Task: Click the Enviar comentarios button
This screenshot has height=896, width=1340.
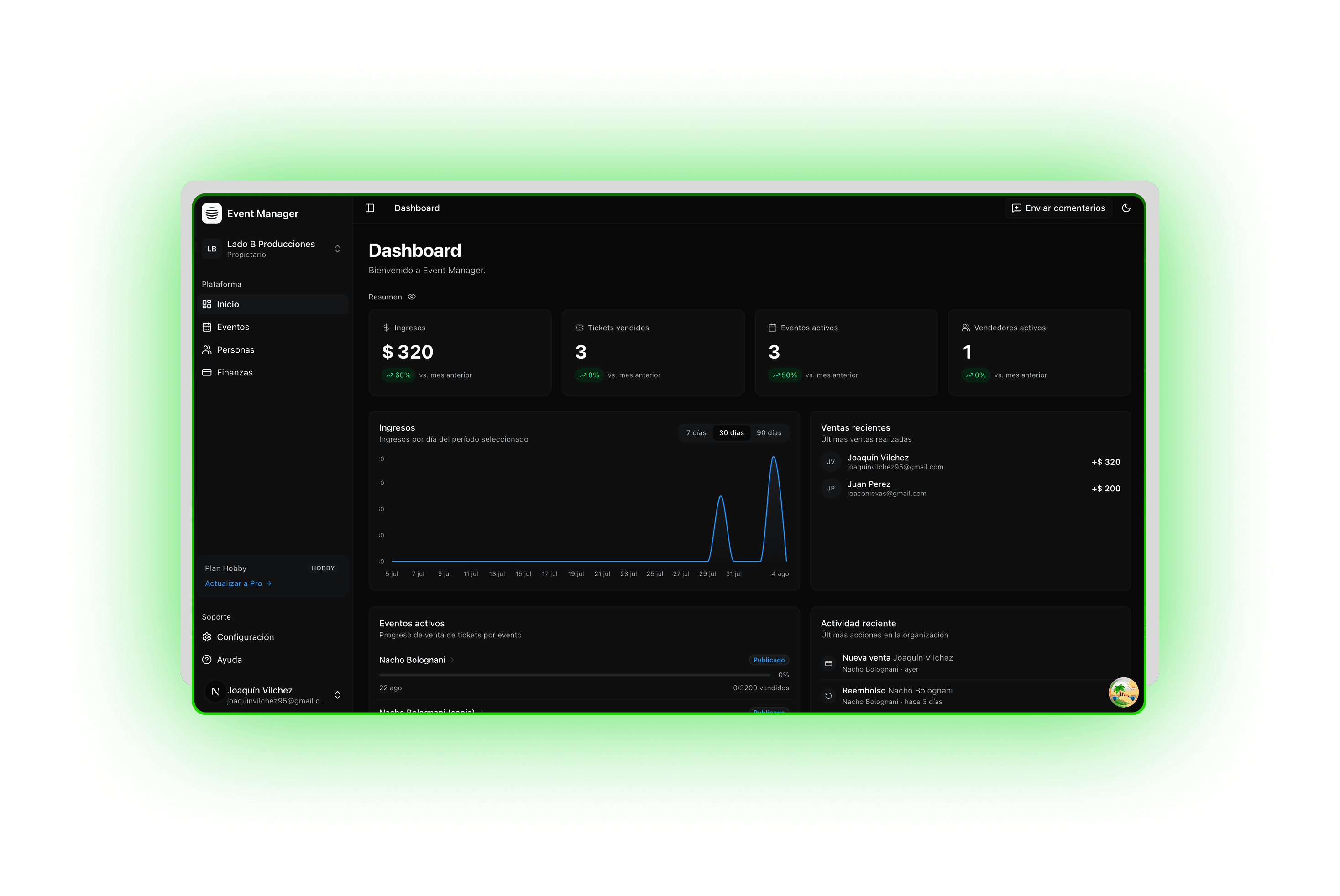Action: coord(1058,208)
